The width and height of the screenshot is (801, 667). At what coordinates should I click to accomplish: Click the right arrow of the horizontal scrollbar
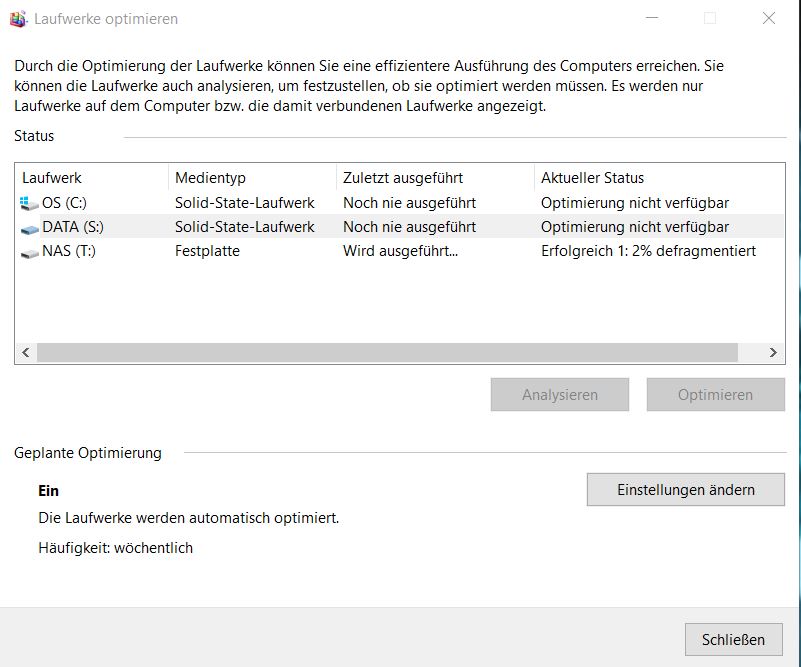[771, 352]
